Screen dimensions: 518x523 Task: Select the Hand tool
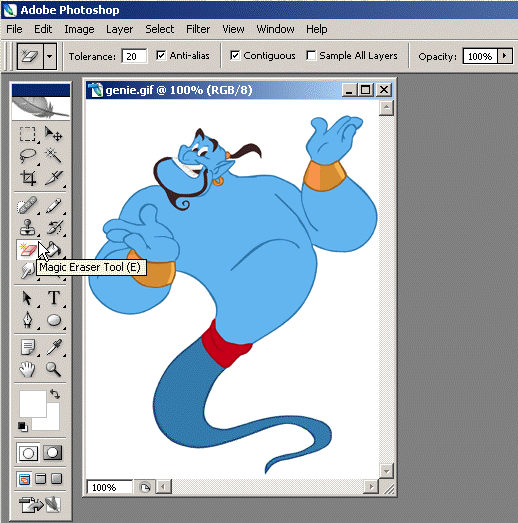click(27, 370)
